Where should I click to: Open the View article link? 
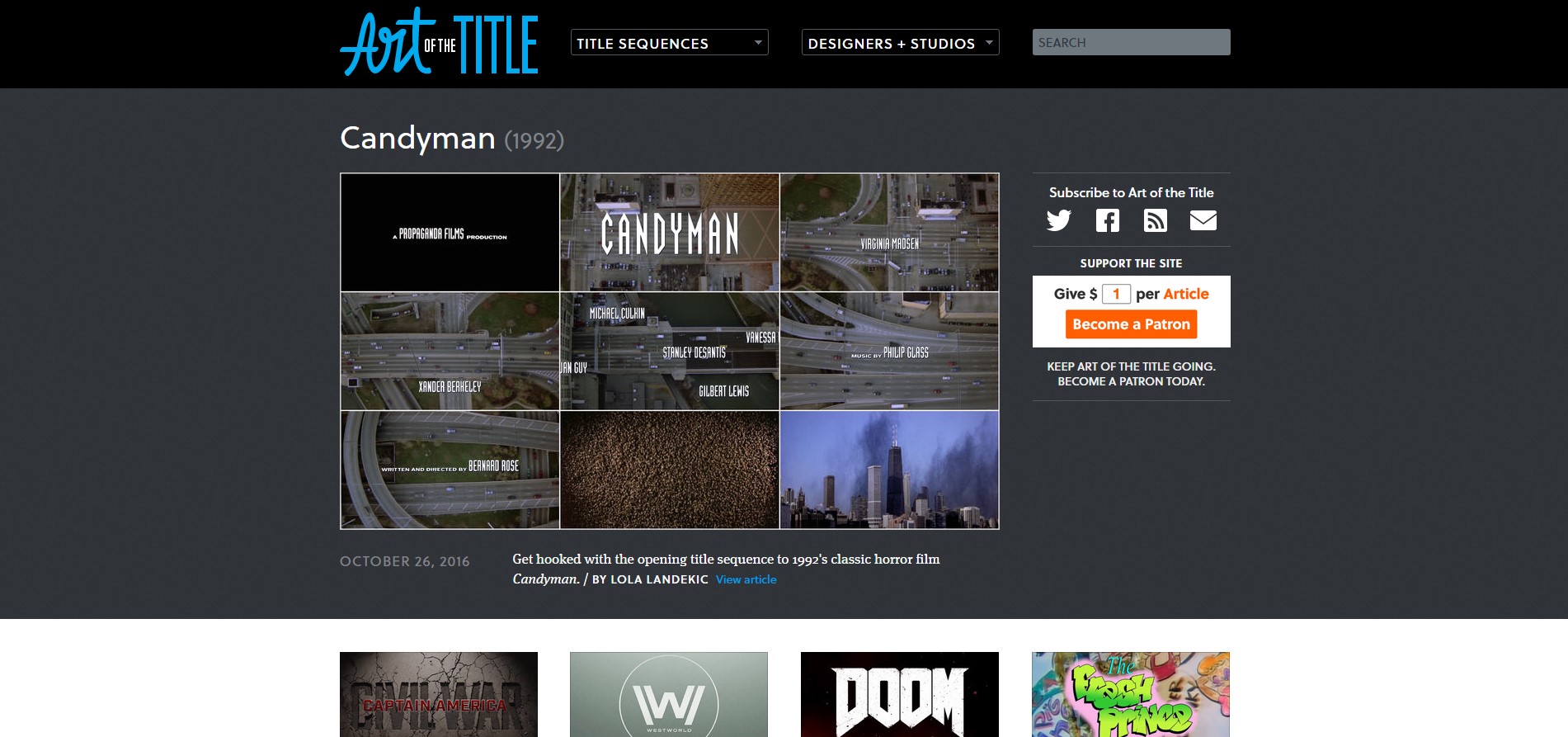coord(746,579)
